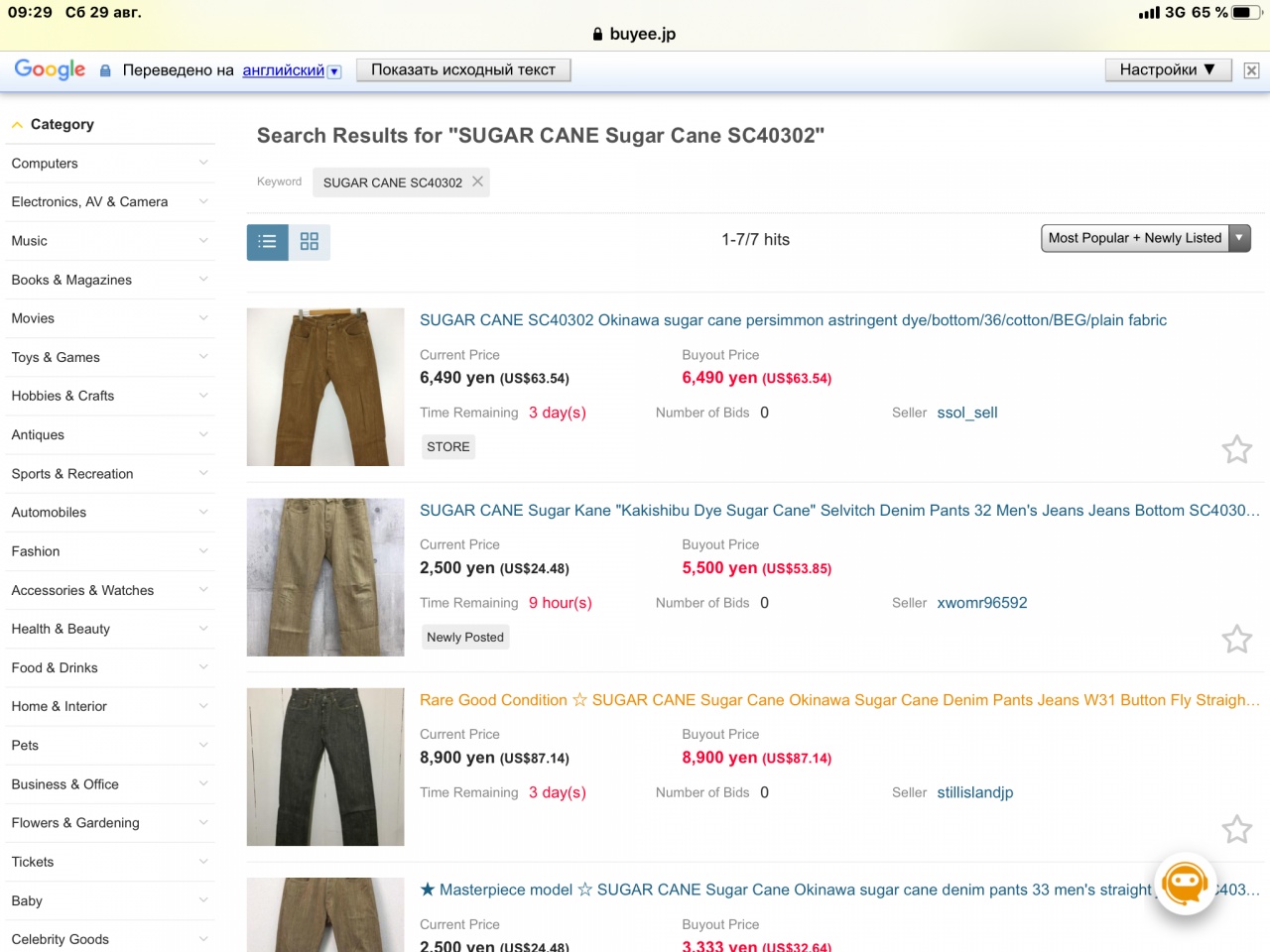
Task: Tap the lock icon beside buyee.jp
Action: click(x=597, y=34)
